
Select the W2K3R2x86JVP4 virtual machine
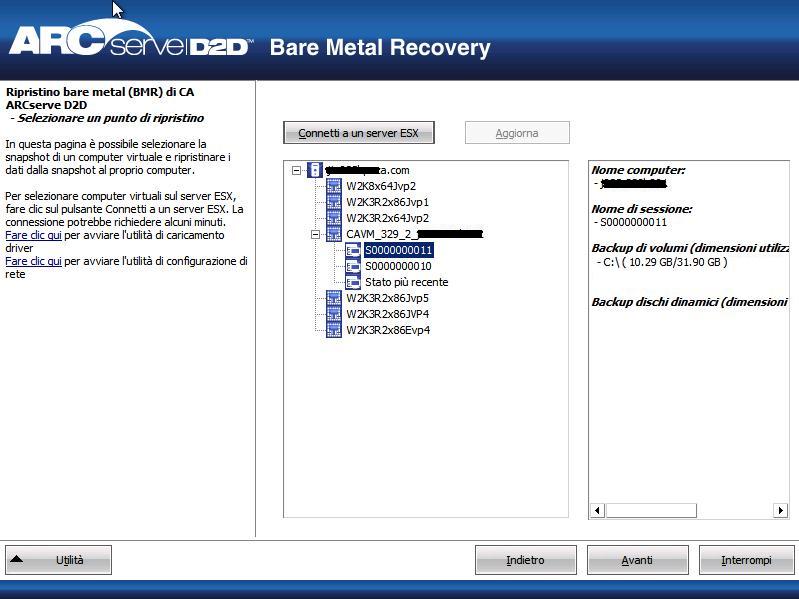(387, 314)
